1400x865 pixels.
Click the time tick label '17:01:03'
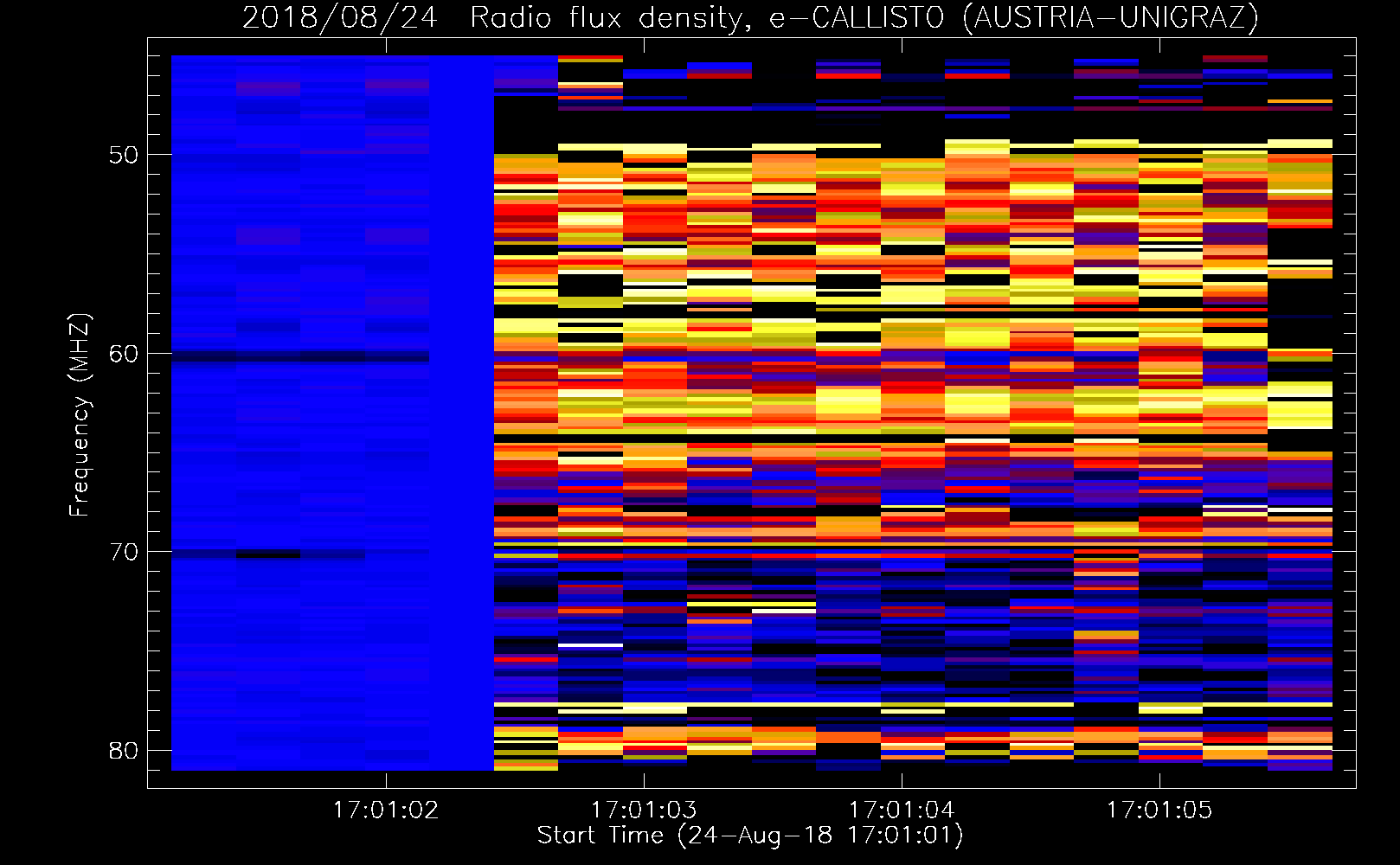pos(644,811)
